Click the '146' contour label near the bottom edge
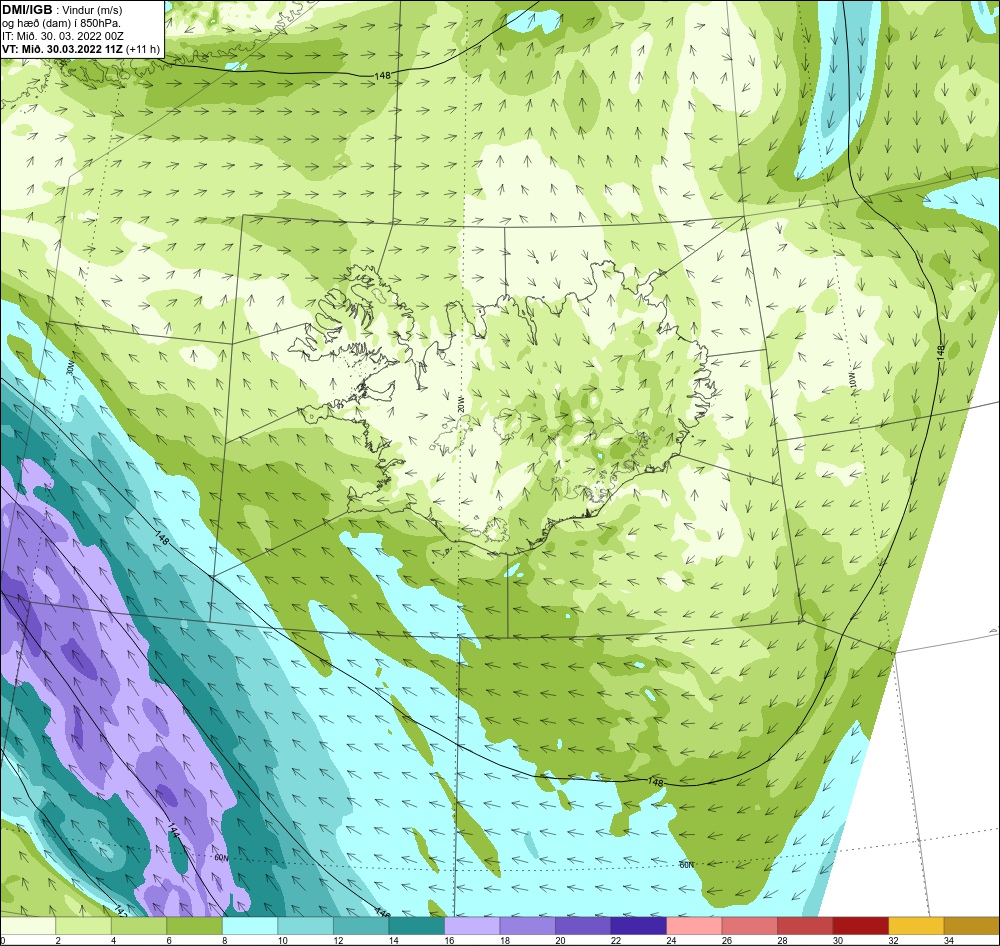This screenshot has height=946, width=1000. 381,913
